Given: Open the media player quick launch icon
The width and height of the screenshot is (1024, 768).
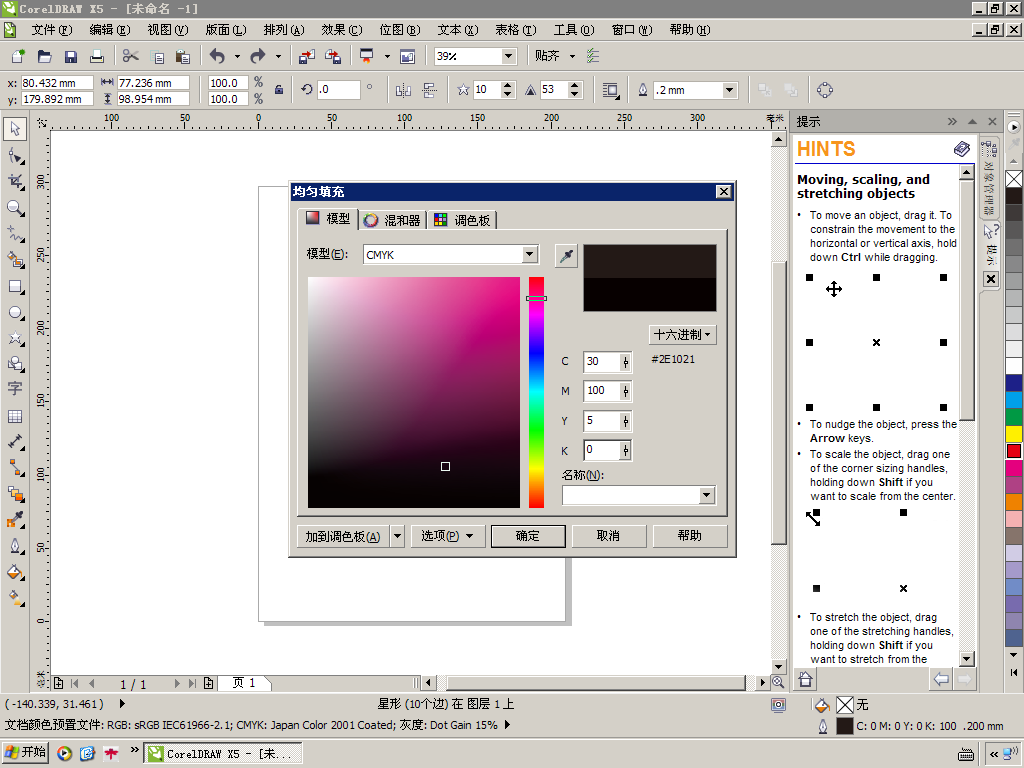Looking at the screenshot, I should coord(64,754).
